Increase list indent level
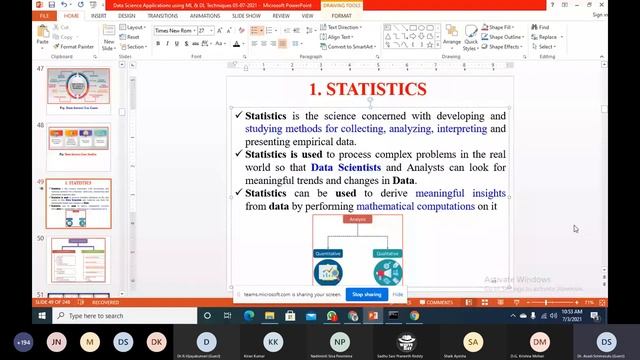This screenshot has width=640, height=360. pyautogui.click(x=297, y=31)
